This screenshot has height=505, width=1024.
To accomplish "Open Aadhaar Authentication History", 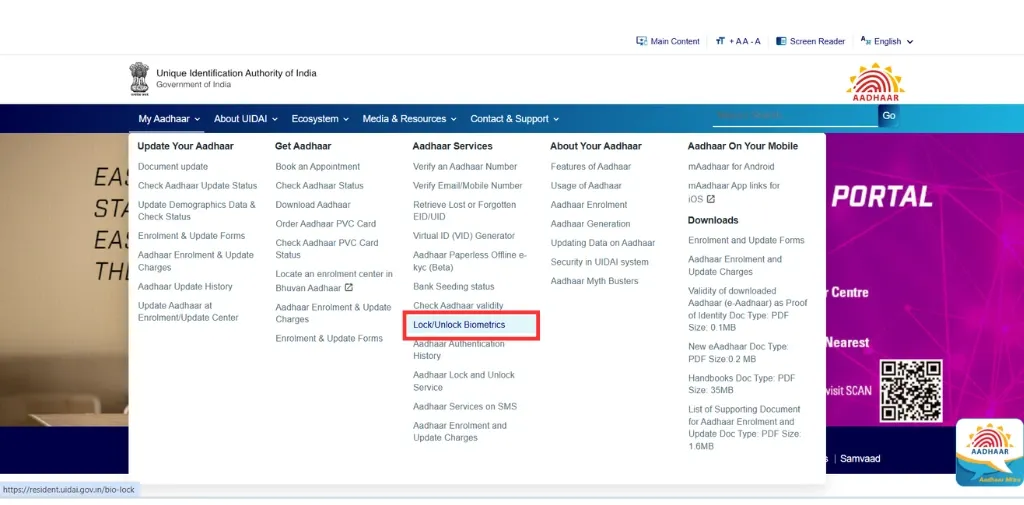I will point(458,350).
